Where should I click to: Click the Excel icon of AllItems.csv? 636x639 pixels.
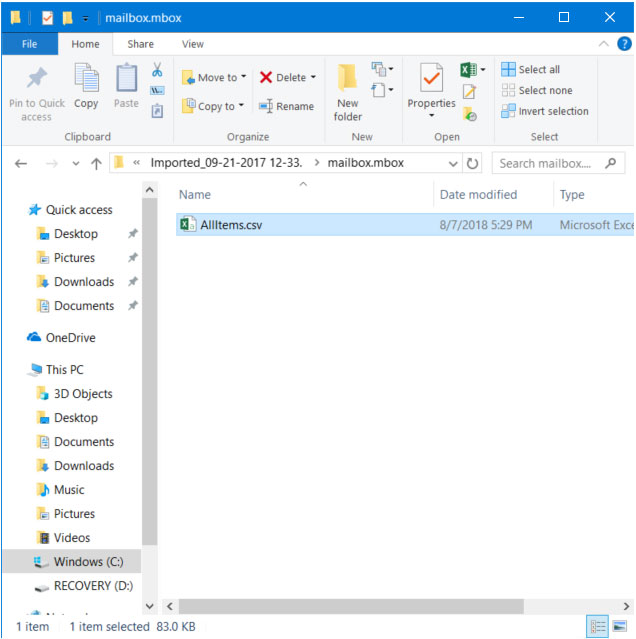(x=188, y=224)
